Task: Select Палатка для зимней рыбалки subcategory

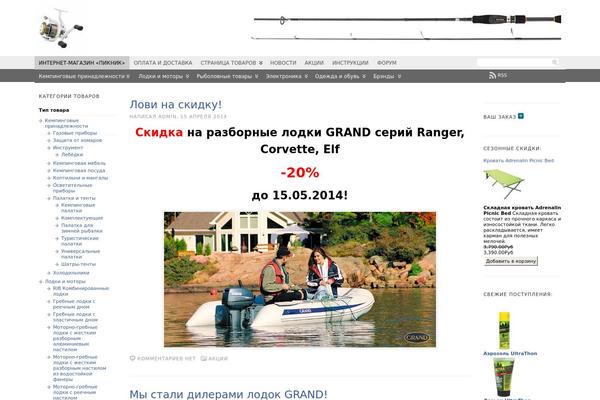Action: (82, 228)
